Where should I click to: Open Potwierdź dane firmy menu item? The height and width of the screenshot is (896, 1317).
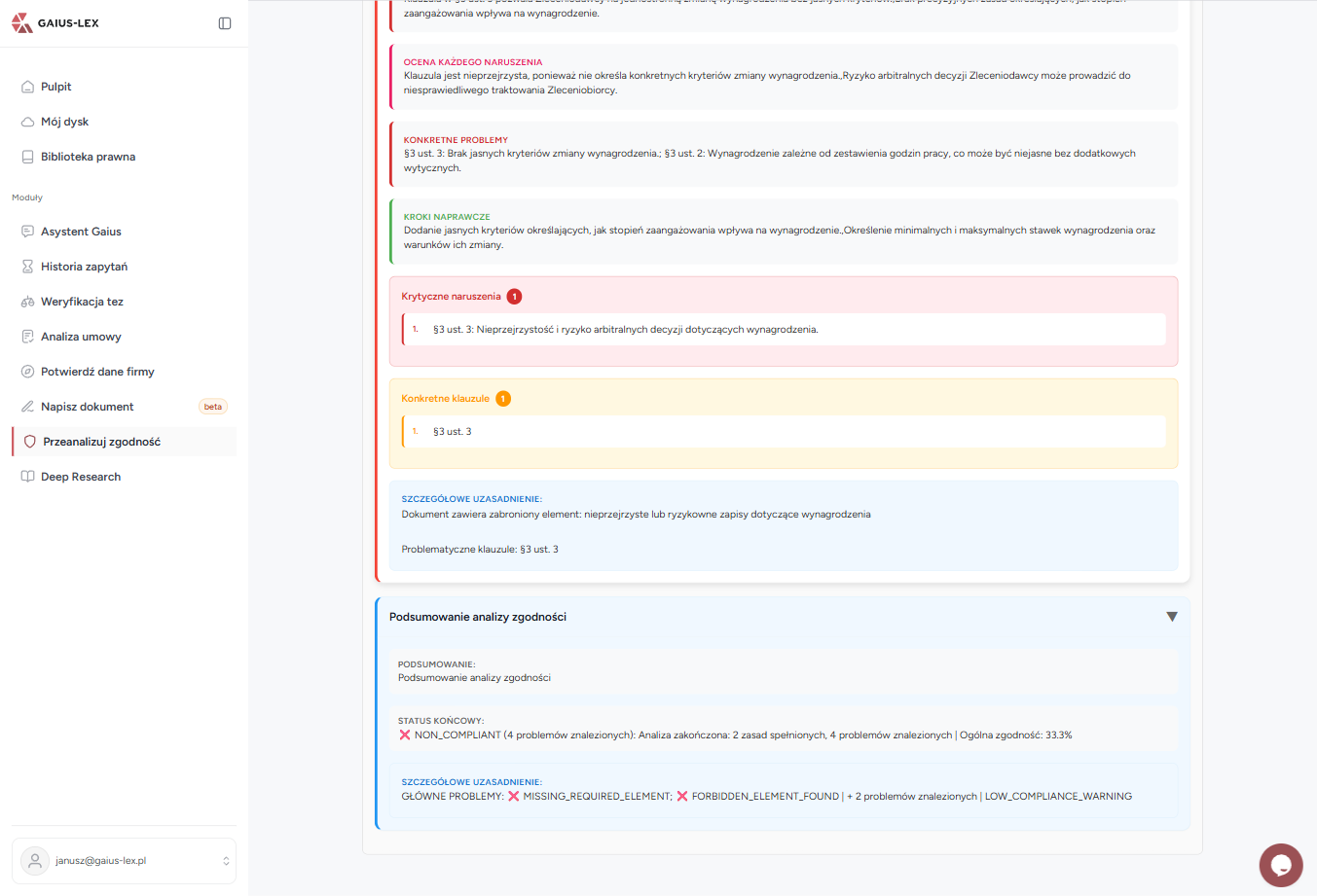[97, 372]
